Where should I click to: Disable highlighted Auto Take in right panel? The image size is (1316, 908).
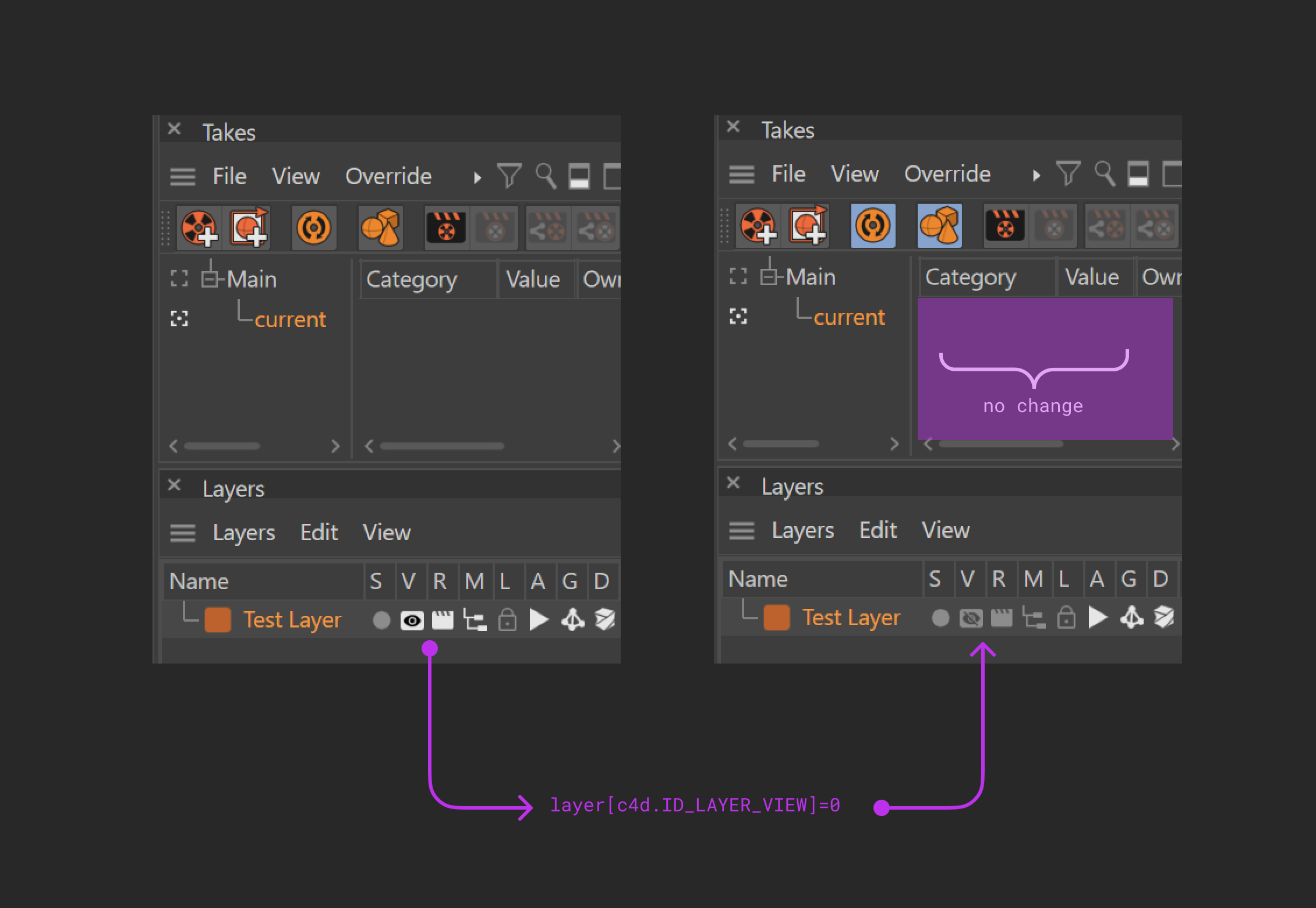click(872, 225)
